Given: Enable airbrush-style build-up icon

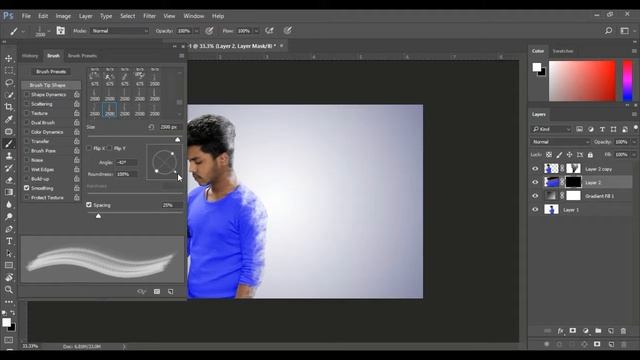Looking at the screenshot, I should point(269,31).
